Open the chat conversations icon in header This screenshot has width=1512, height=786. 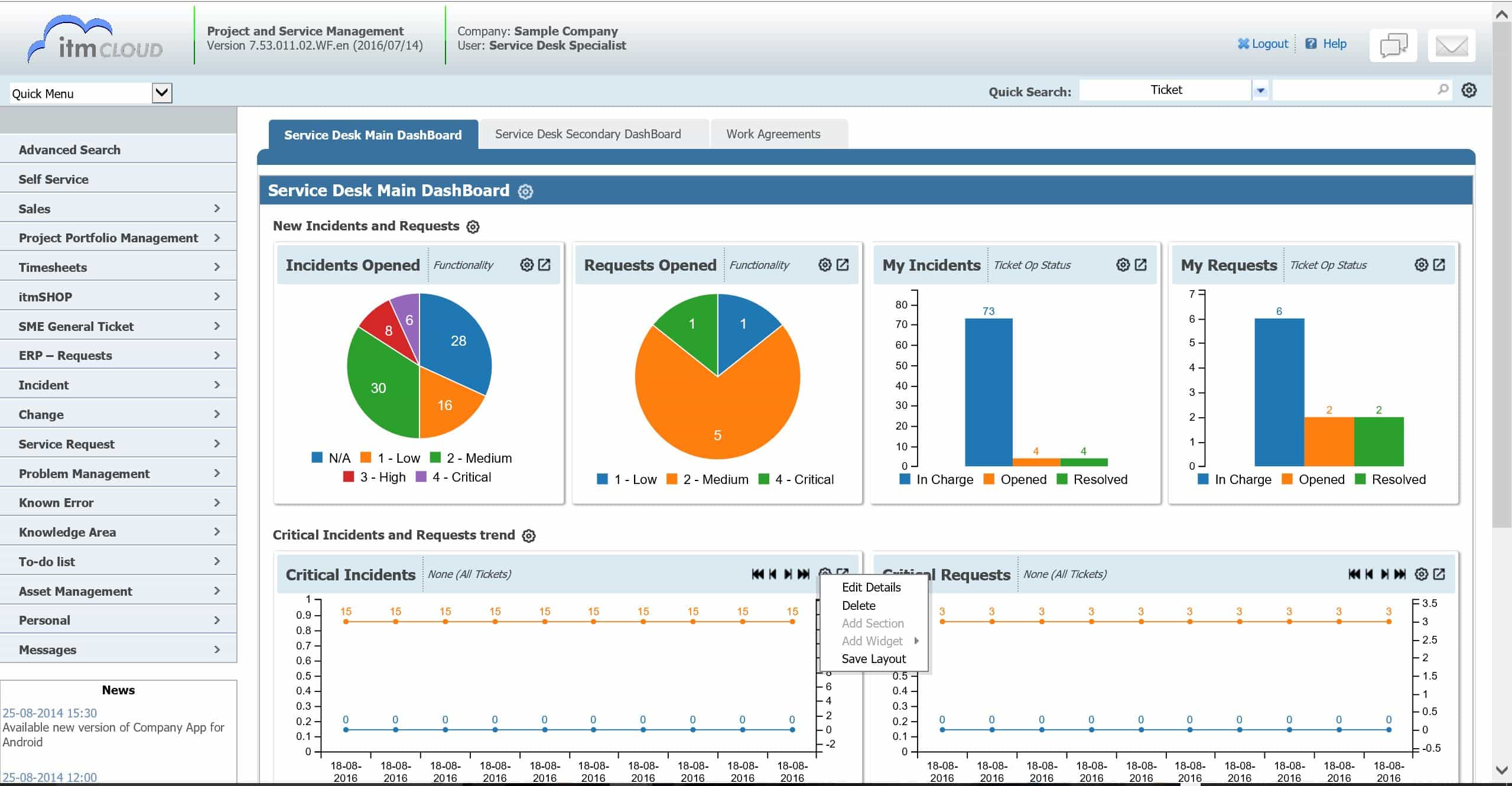1393,46
